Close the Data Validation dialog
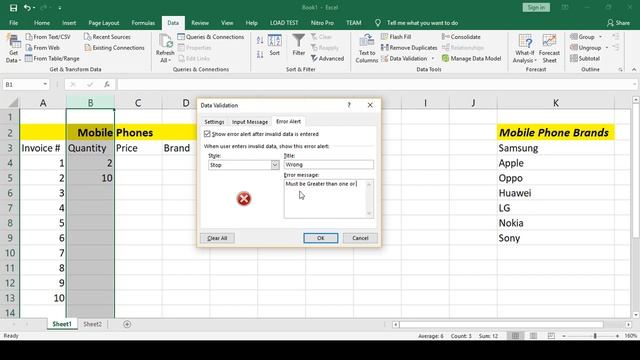Viewport: 640px width, 360px height. (370, 105)
